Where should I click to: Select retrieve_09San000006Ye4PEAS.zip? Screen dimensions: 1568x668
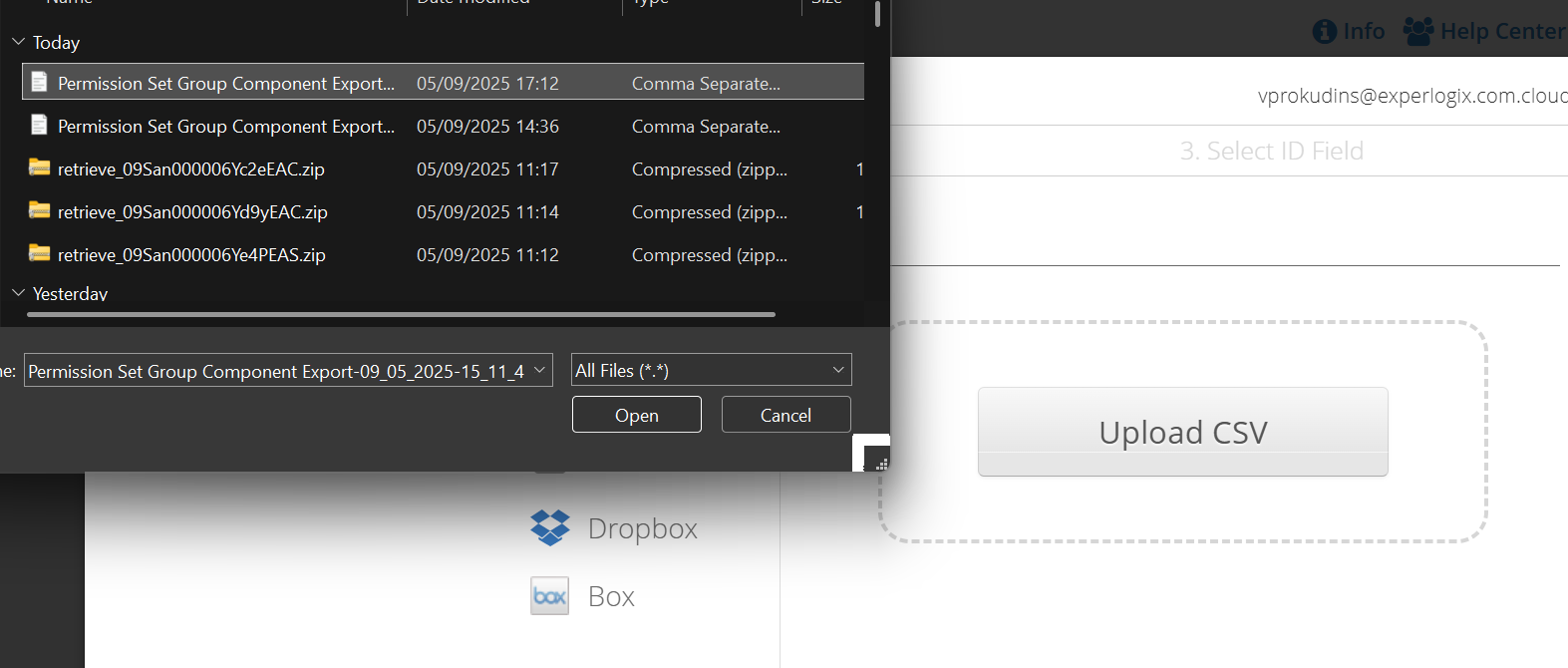click(x=443, y=254)
